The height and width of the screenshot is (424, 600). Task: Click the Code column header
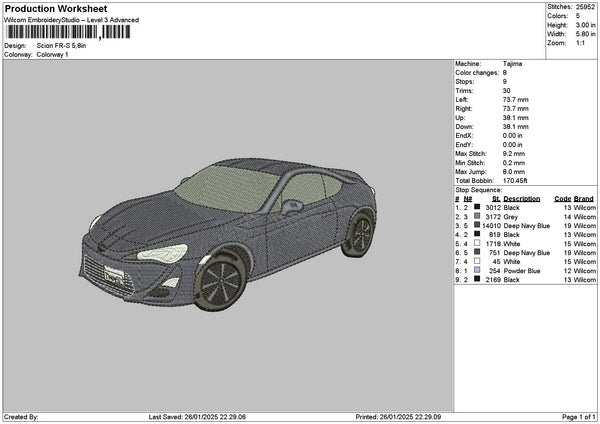(x=562, y=198)
